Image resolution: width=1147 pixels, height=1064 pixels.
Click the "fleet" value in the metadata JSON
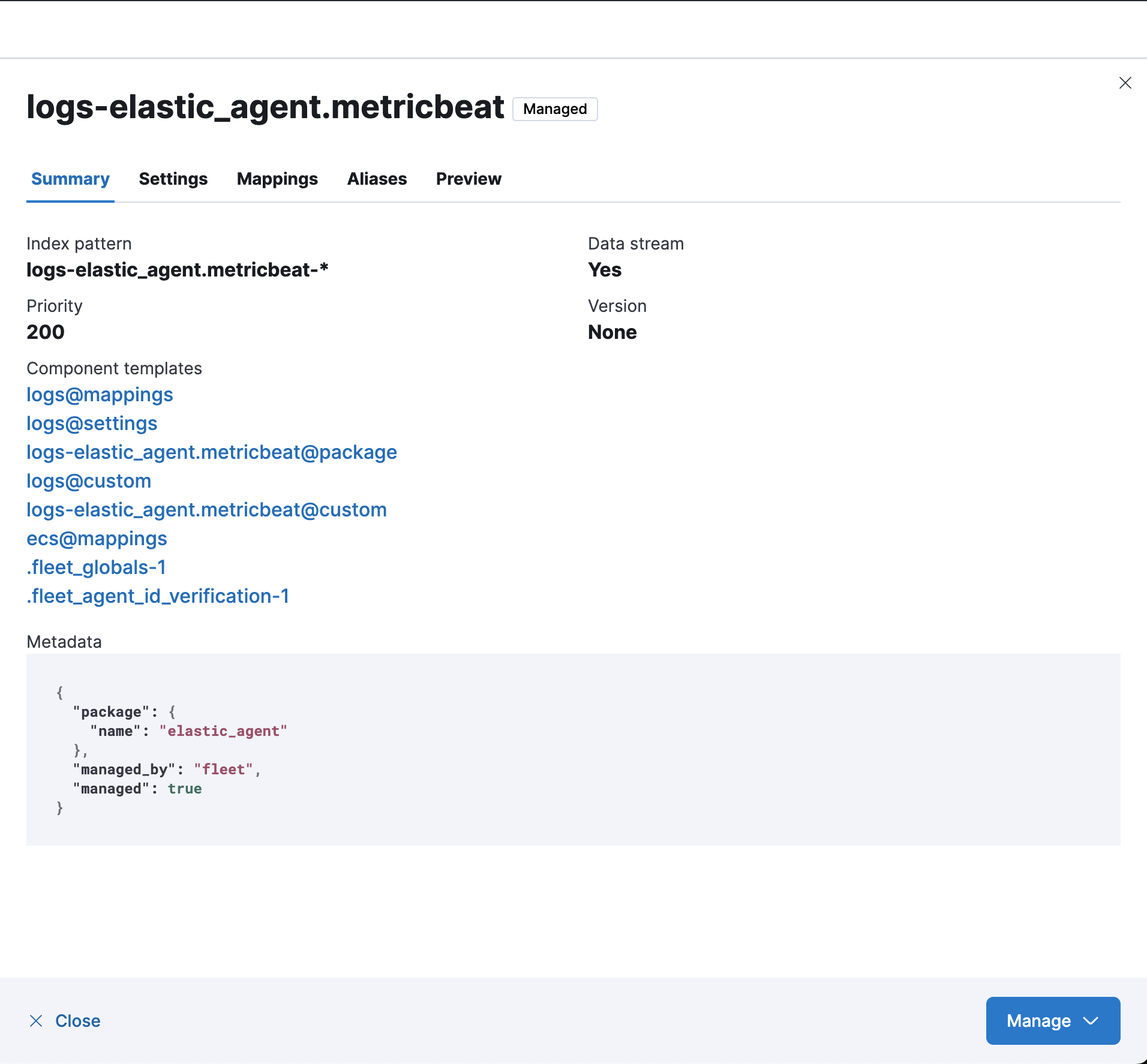click(x=223, y=770)
